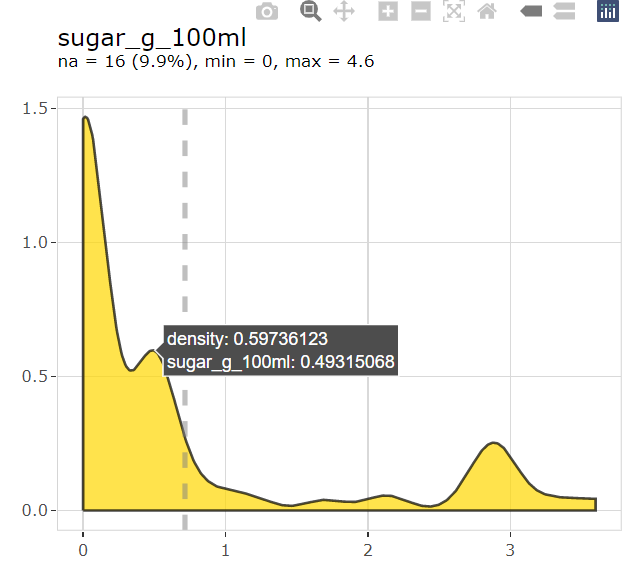
Task: Open the Plotly logo link
Action: 607,12
